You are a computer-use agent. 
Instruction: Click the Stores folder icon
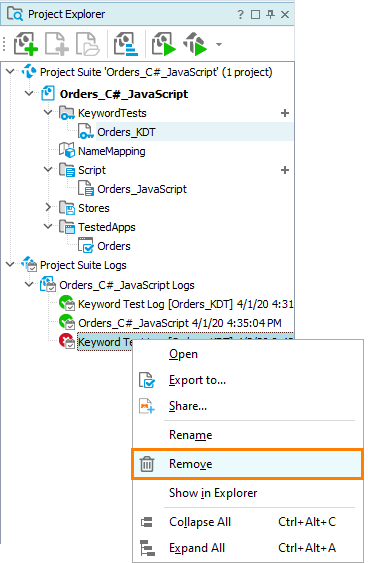tap(67, 208)
